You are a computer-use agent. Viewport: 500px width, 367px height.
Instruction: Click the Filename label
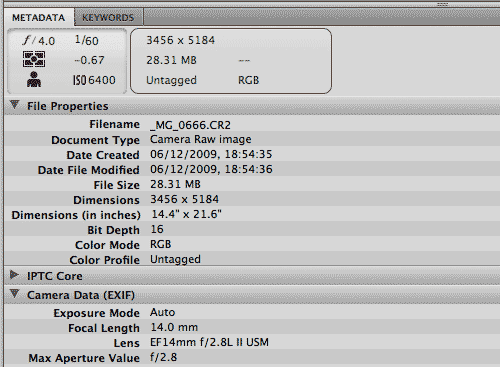pos(114,124)
